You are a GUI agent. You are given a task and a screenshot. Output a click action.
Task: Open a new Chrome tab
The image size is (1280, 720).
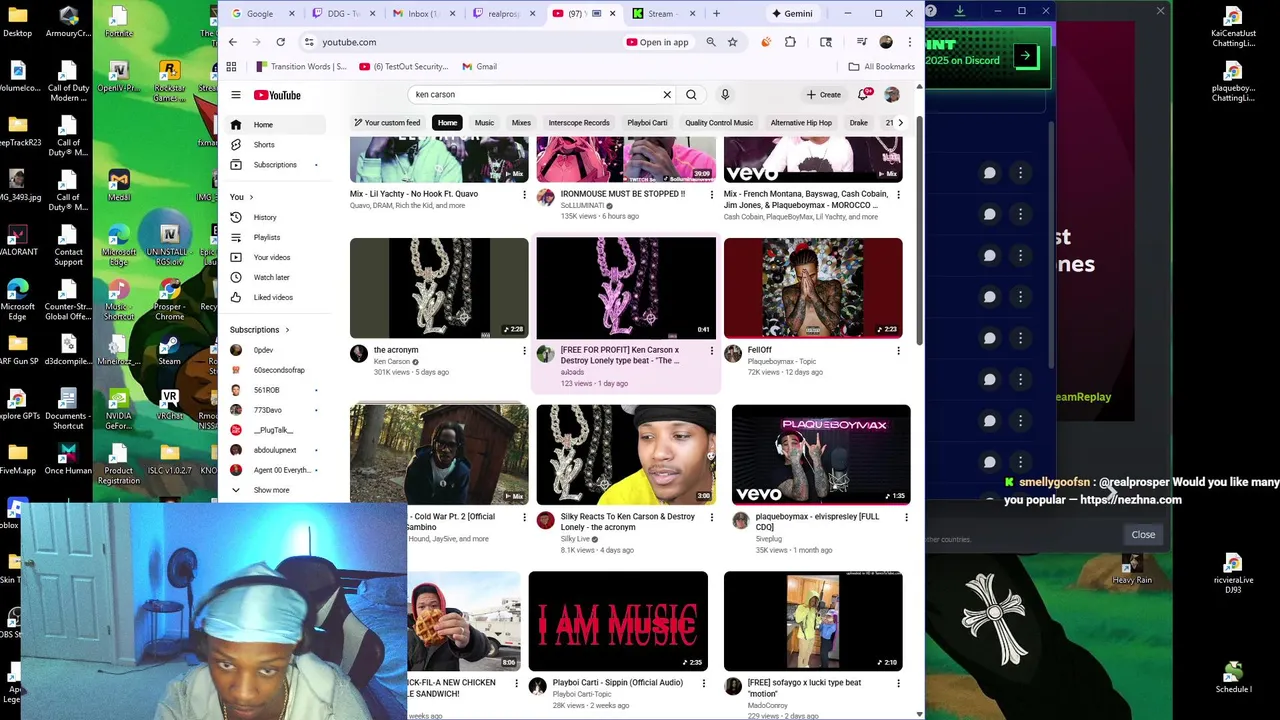click(716, 13)
